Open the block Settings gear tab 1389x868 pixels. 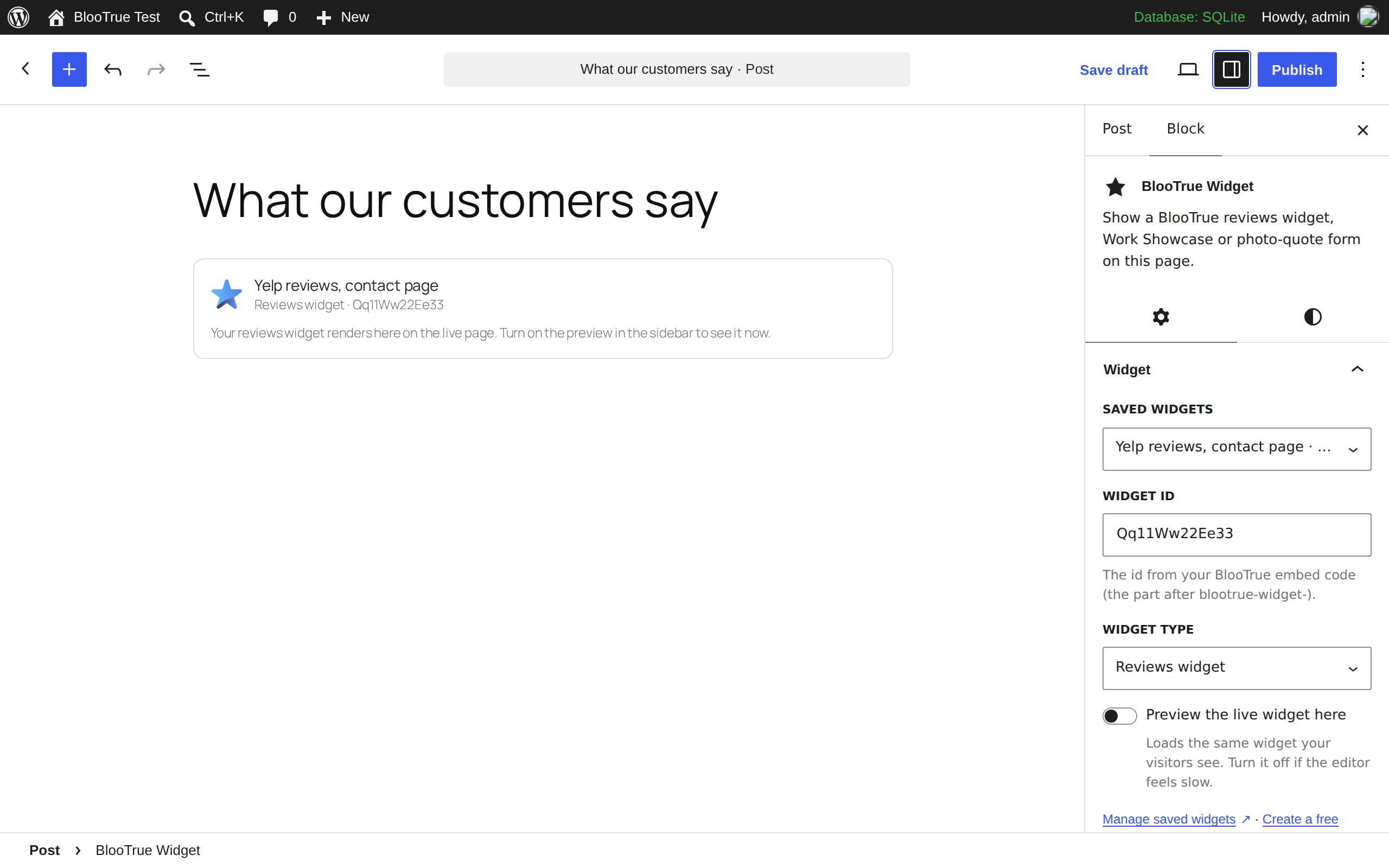1161,317
